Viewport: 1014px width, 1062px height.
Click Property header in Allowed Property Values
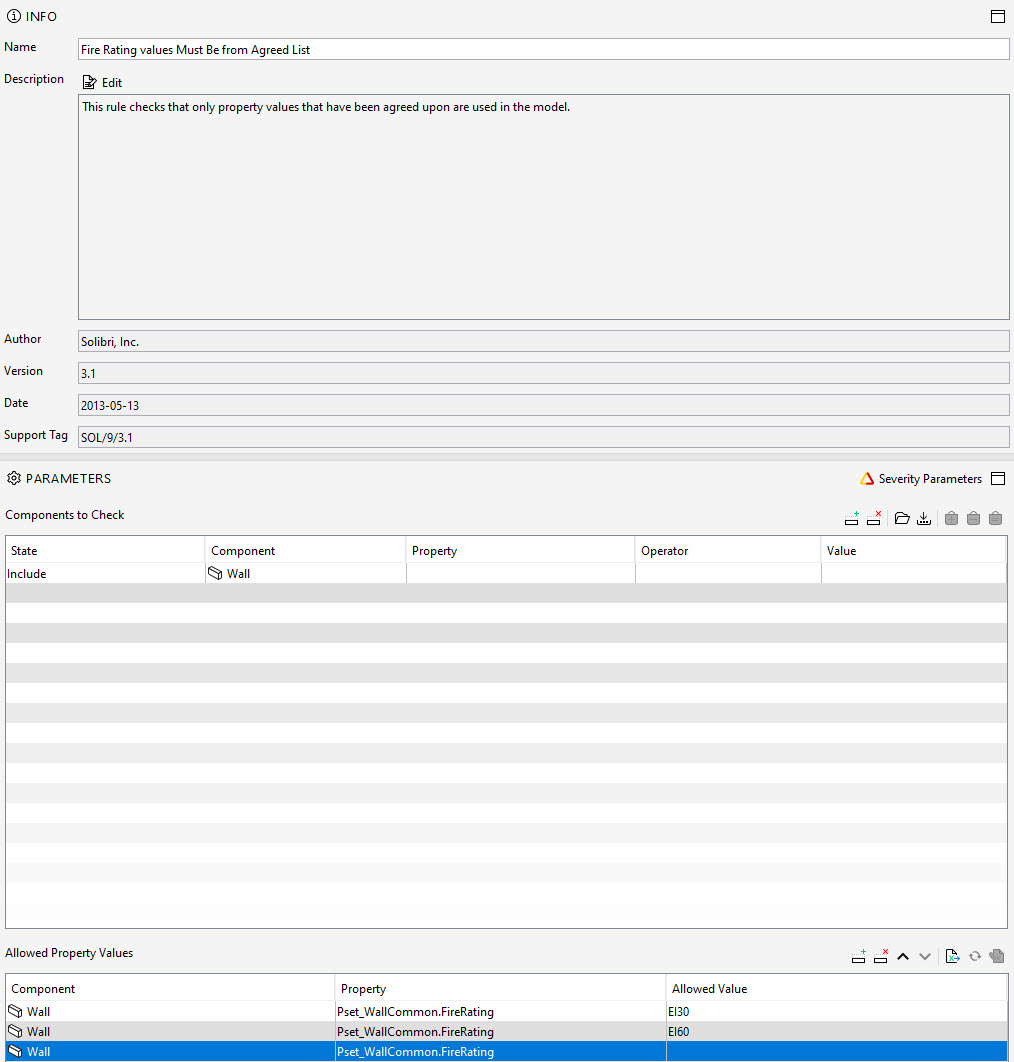point(501,989)
